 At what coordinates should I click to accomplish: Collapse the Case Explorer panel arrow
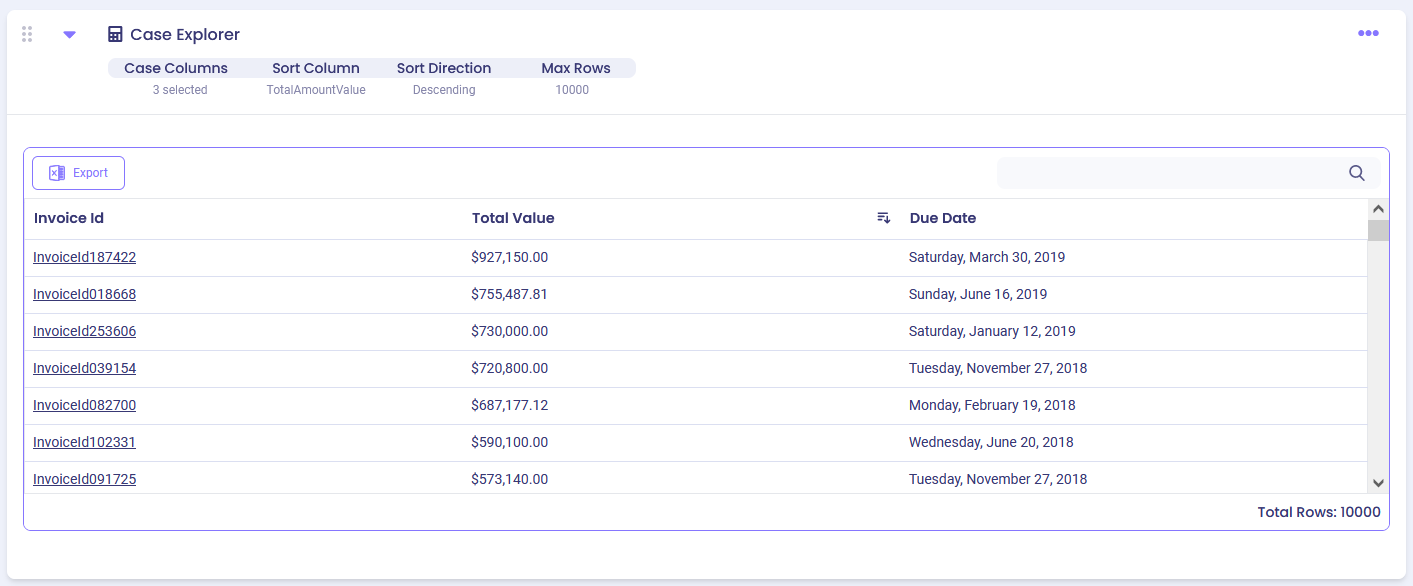[x=69, y=34]
